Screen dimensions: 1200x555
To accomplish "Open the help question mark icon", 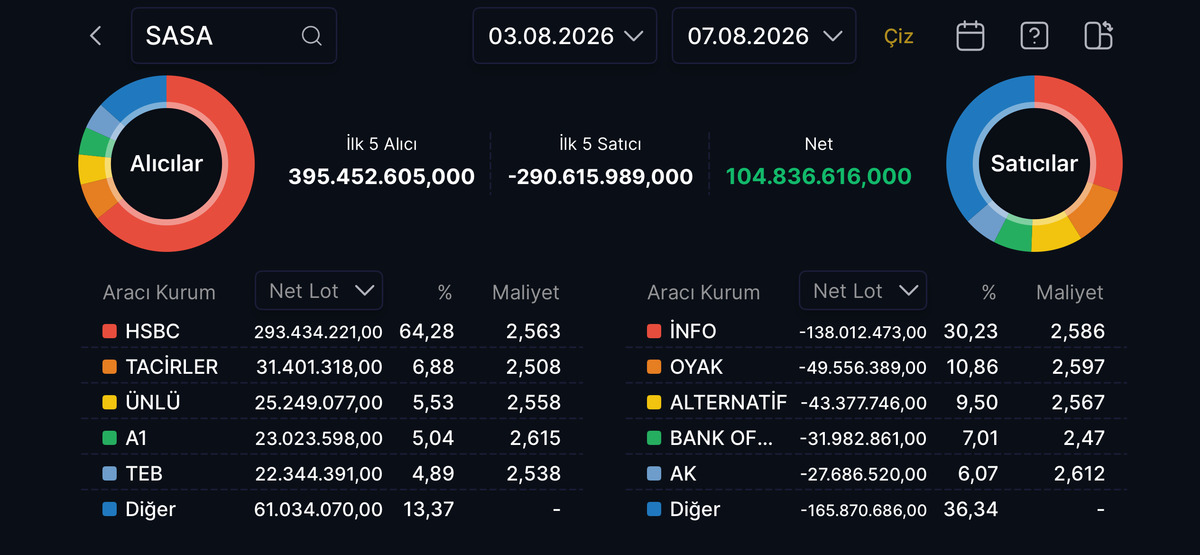I will [1034, 36].
